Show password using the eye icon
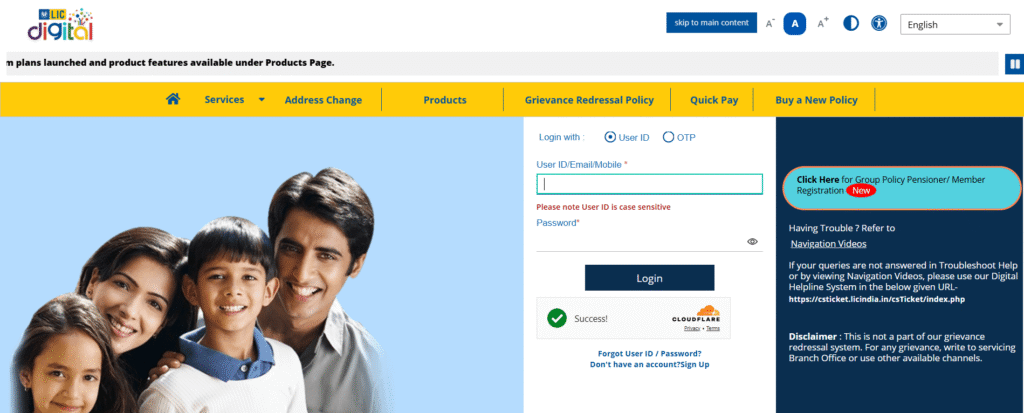This screenshot has height=413, width=1024. [x=752, y=241]
